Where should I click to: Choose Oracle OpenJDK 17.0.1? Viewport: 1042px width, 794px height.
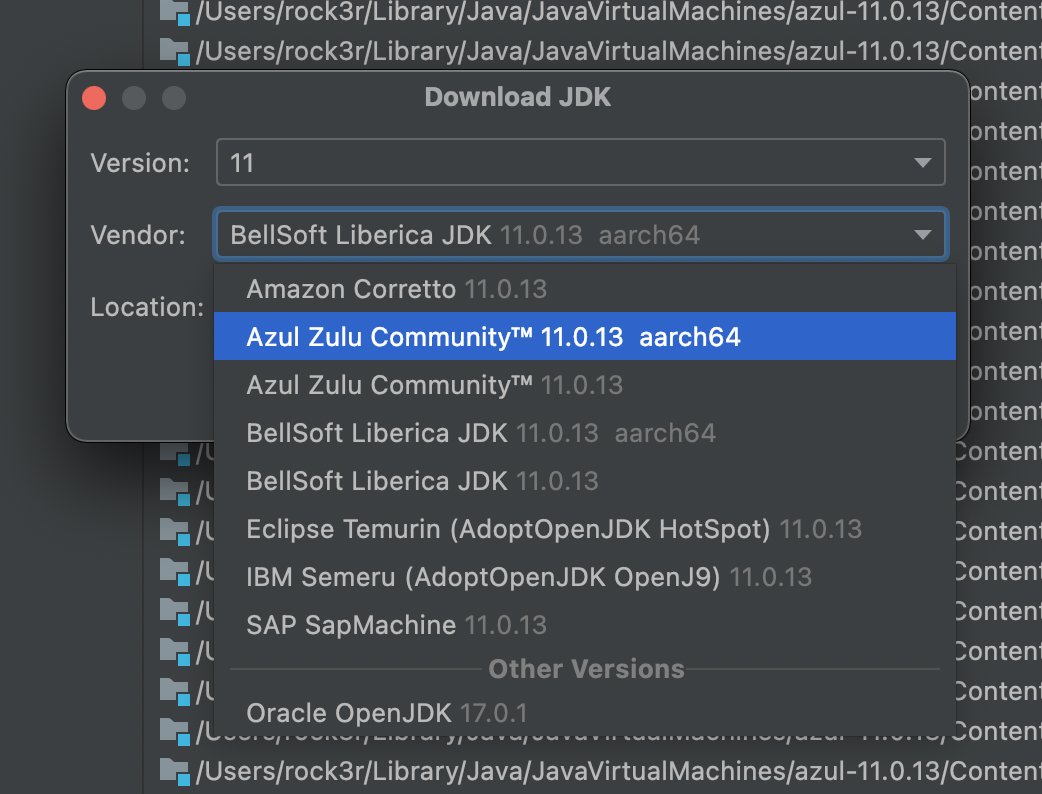pos(585,713)
